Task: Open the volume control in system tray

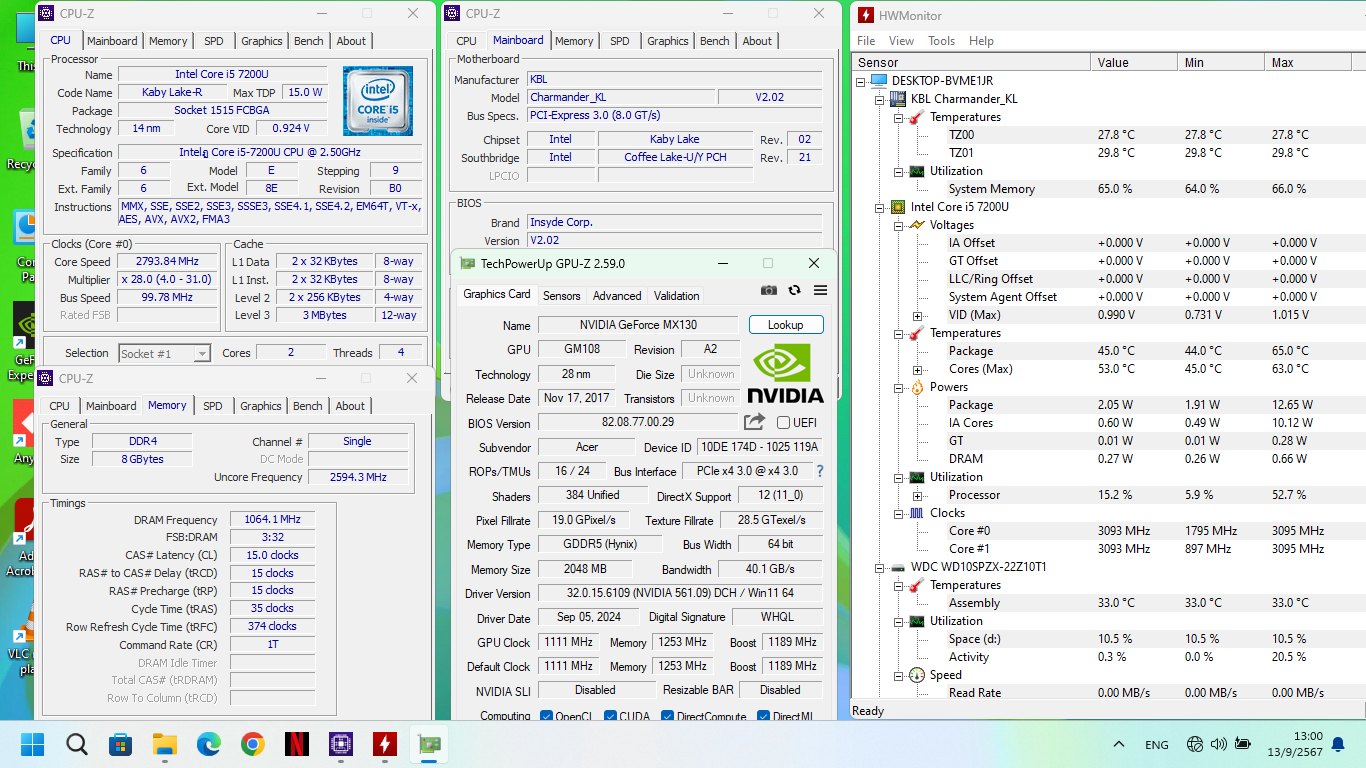Action: (x=1218, y=744)
